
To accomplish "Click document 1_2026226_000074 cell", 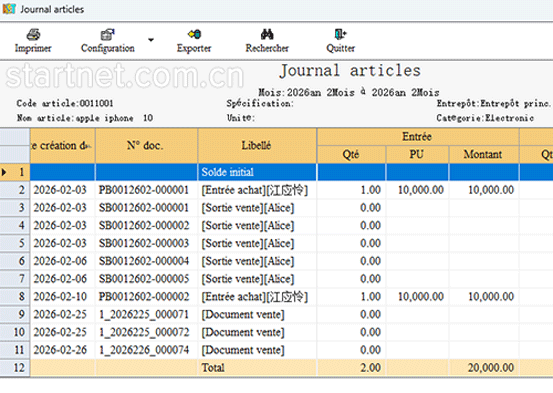I will pos(146,350).
